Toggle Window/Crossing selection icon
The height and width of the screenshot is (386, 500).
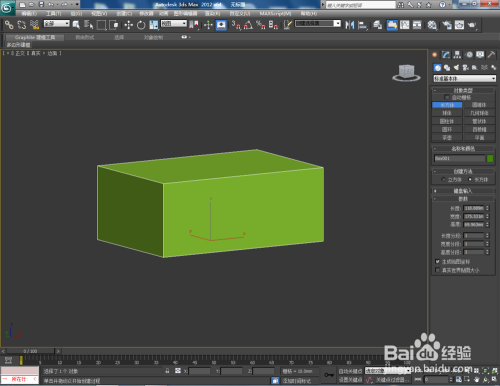coord(114,25)
